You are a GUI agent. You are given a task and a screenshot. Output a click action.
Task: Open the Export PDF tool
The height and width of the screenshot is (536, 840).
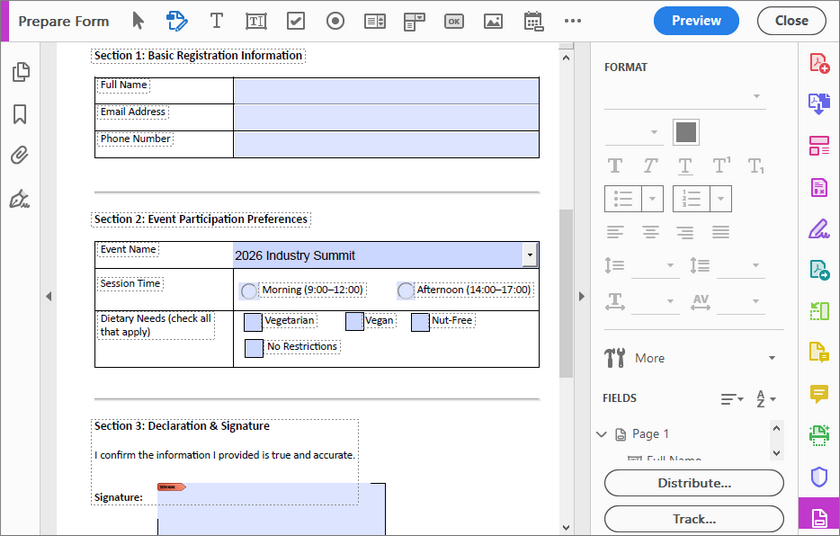(x=819, y=104)
